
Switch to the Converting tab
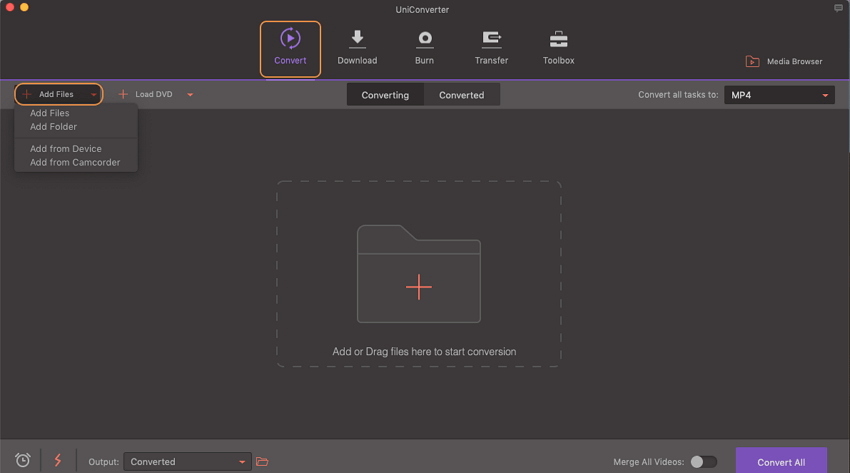(x=385, y=95)
